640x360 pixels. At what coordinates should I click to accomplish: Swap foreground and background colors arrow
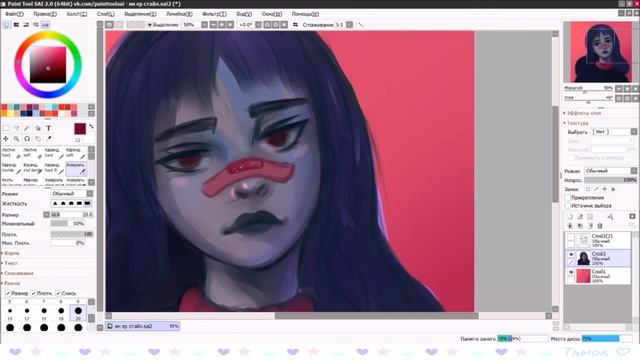91,127
